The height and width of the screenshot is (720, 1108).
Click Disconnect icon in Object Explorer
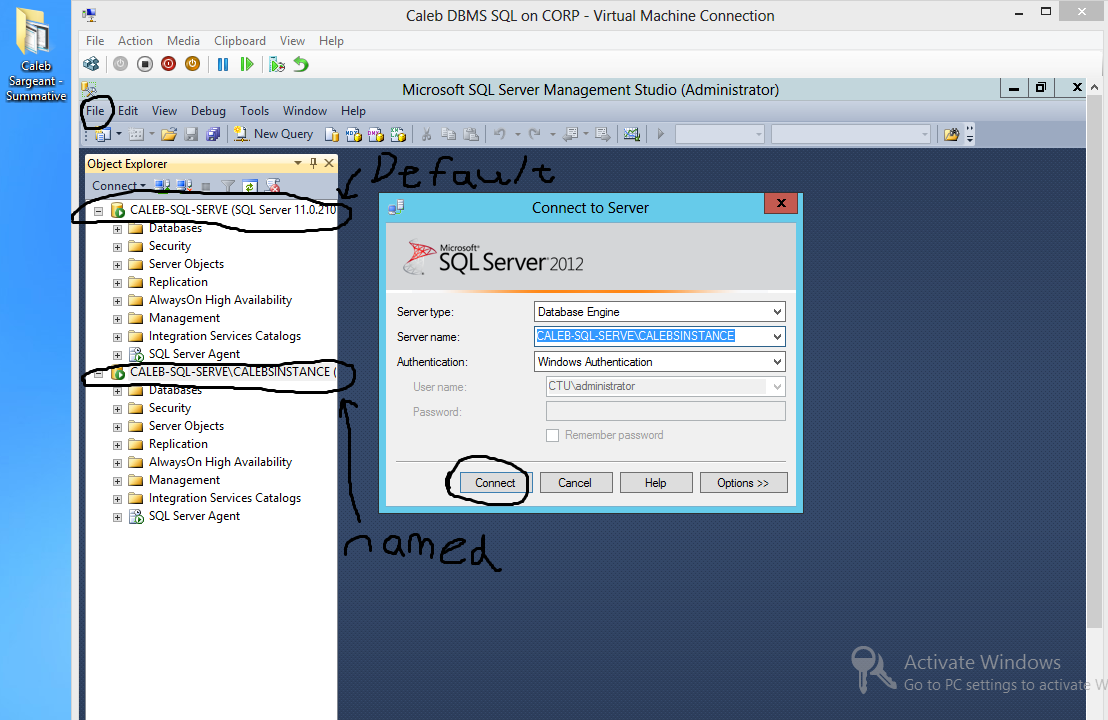point(184,186)
